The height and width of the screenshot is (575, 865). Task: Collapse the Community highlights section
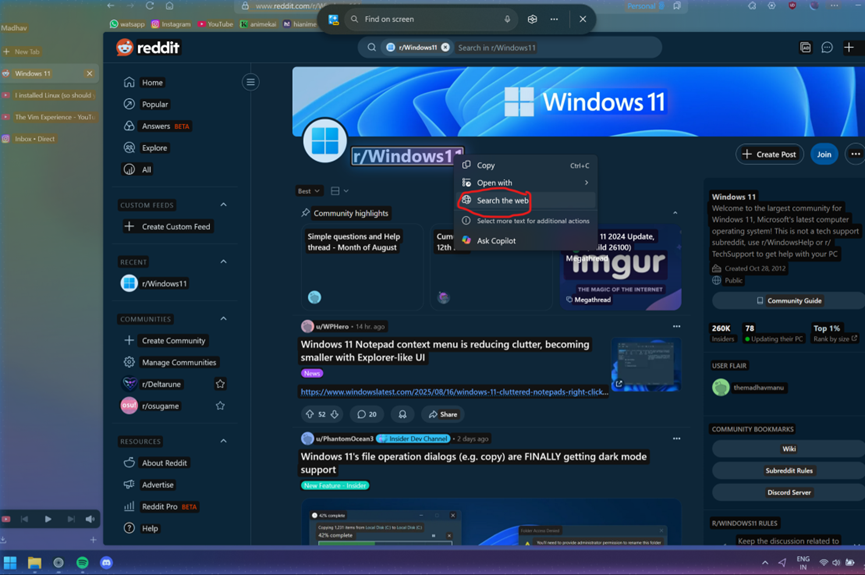[x=675, y=213]
